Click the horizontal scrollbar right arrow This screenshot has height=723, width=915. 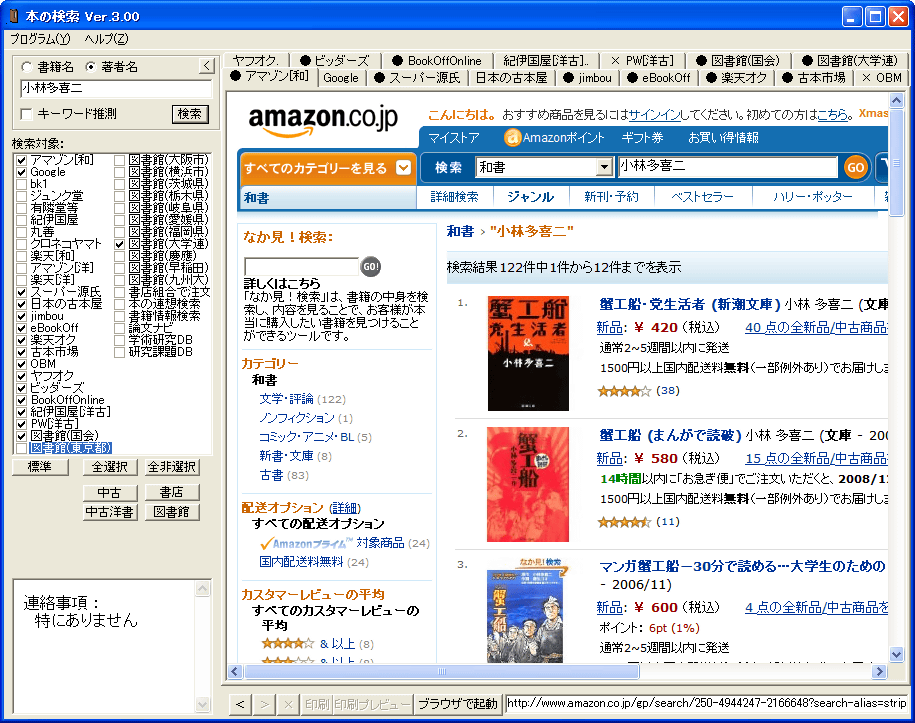pyautogui.click(x=879, y=672)
